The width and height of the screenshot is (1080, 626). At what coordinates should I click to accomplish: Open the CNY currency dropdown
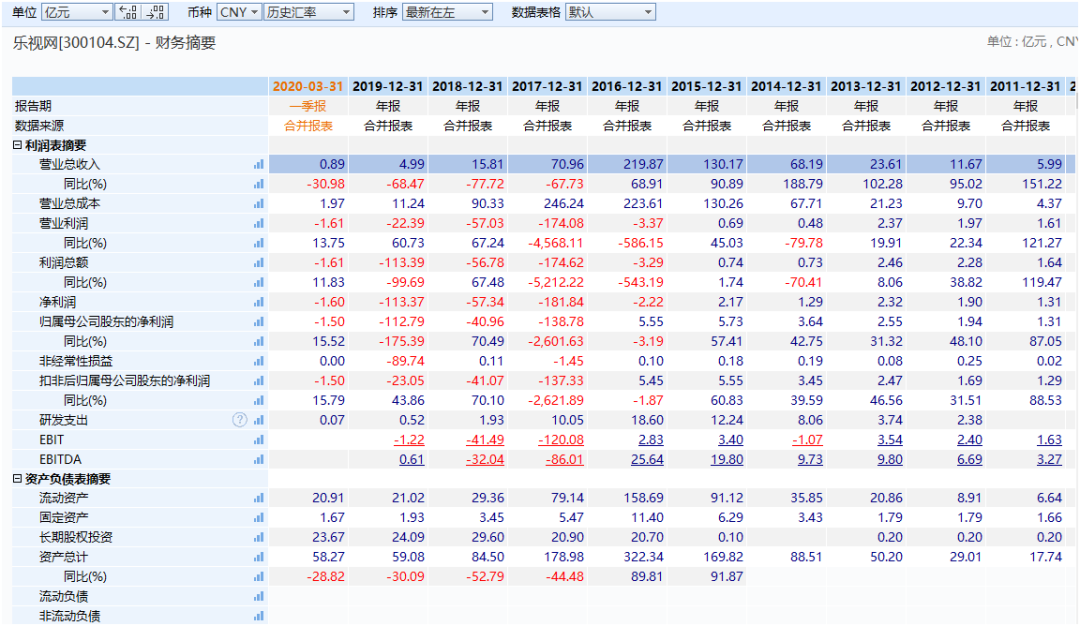239,12
